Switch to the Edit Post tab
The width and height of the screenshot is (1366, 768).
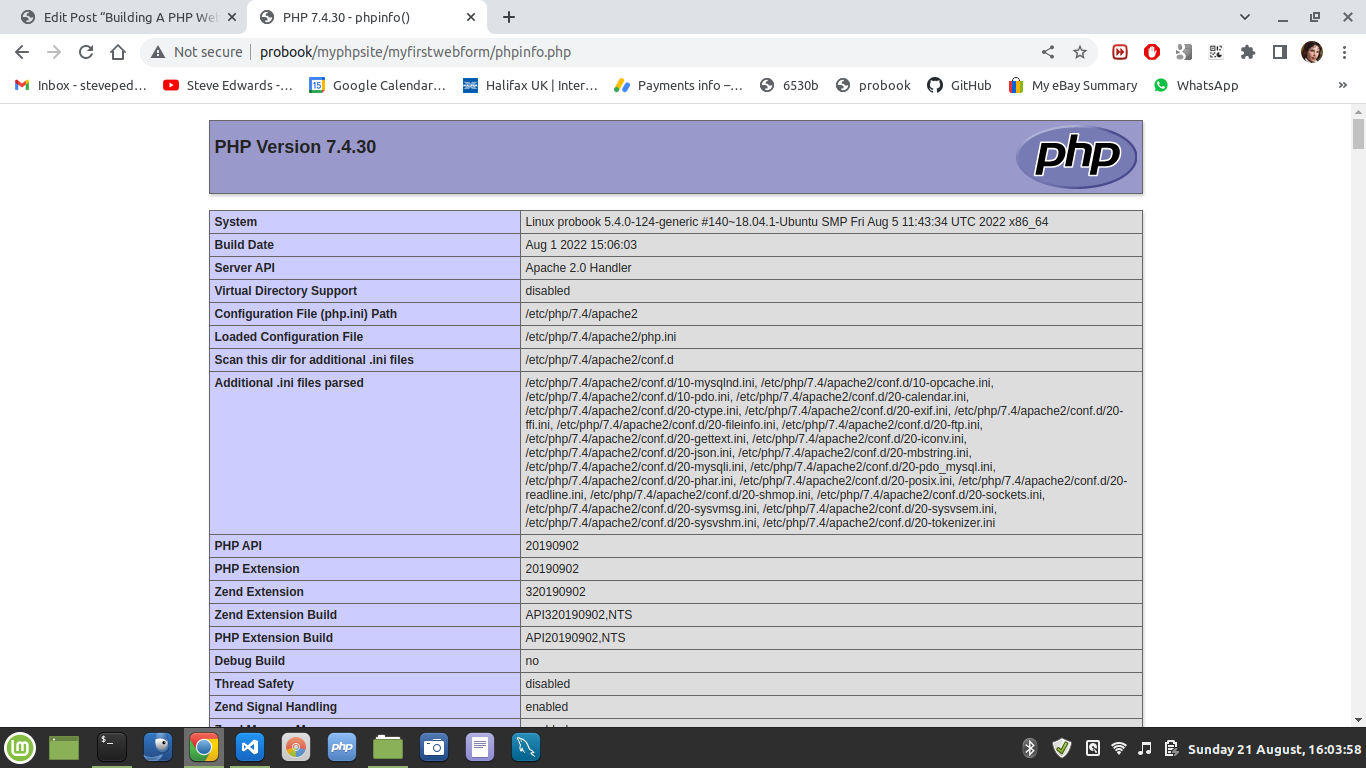(x=130, y=17)
